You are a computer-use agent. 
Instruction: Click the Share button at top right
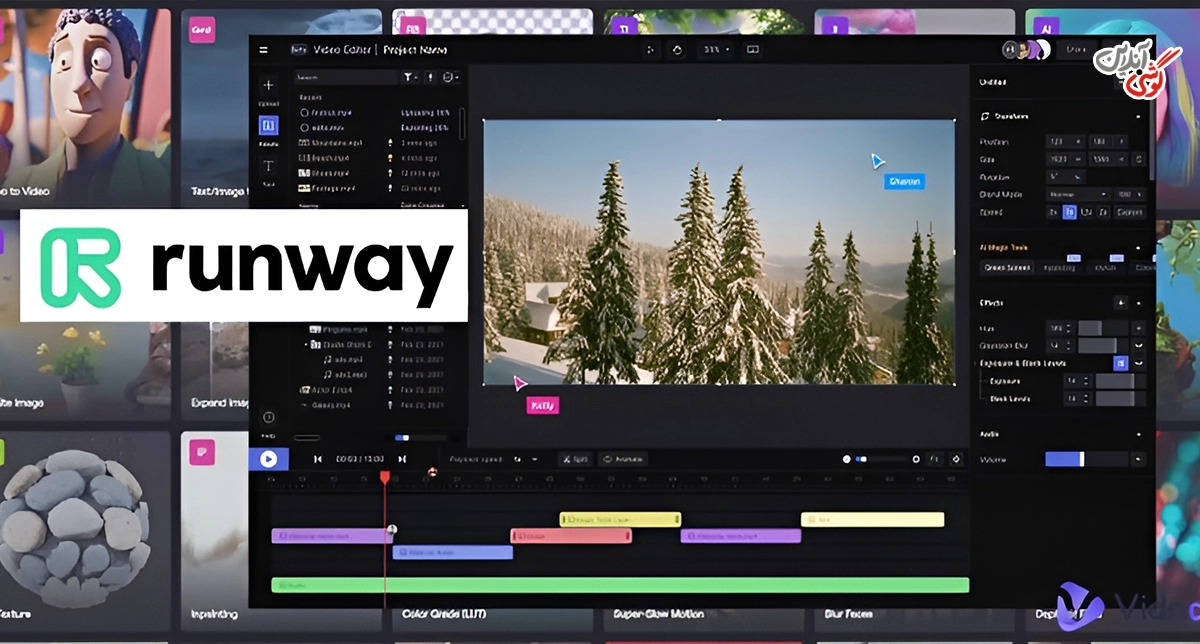click(x=1076, y=49)
